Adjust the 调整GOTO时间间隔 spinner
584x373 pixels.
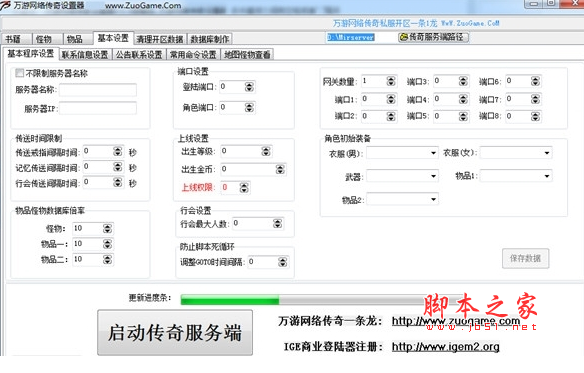[x=283, y=262]
